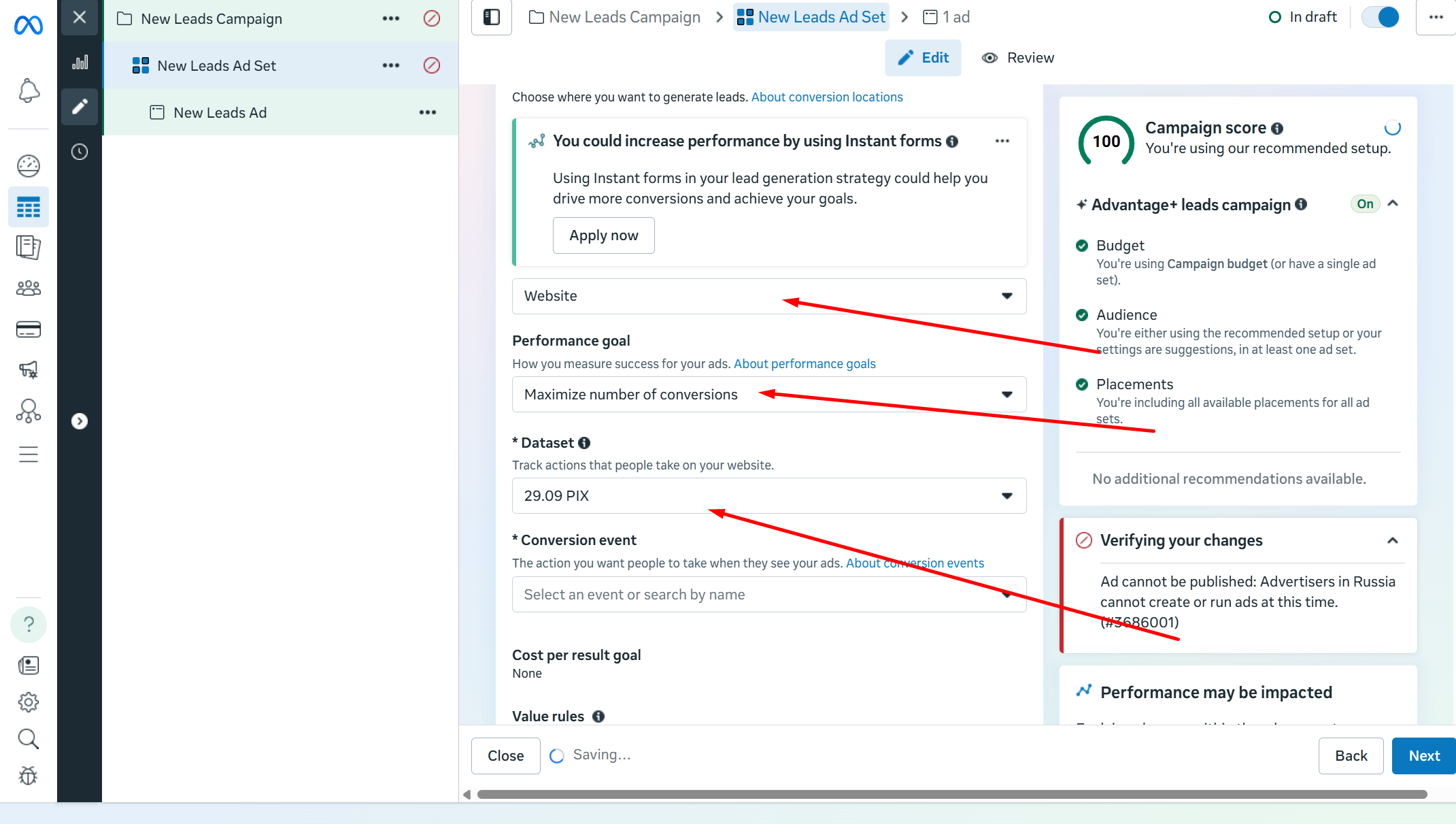
Task: Open help question mark icon
Action: 29,624
